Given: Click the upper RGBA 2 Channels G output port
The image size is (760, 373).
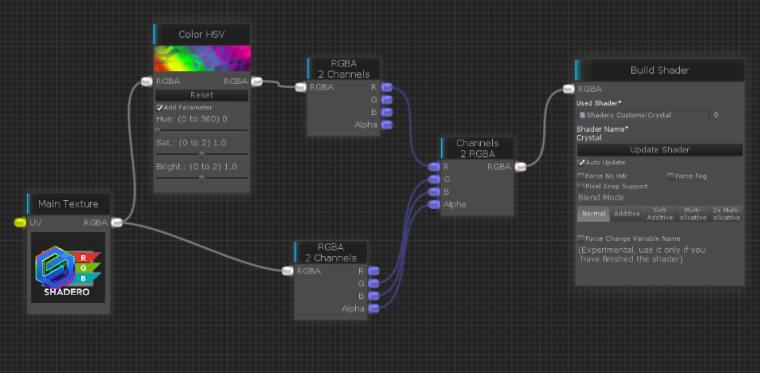Looking at the screenshot, I should (x=387, y=100).
